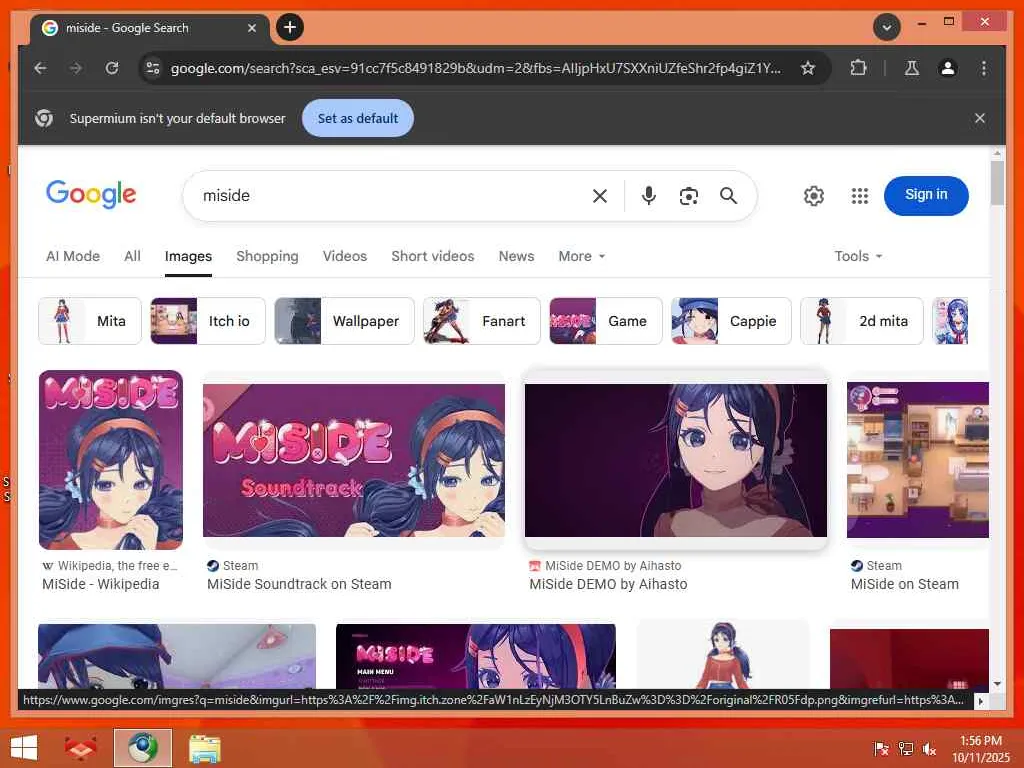Click the Google logo
1024x768 pixels.
point(91,194)
